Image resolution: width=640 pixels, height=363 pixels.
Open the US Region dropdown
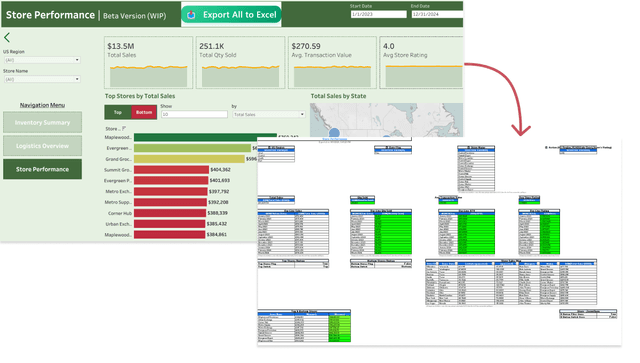(x=42, y=60)
